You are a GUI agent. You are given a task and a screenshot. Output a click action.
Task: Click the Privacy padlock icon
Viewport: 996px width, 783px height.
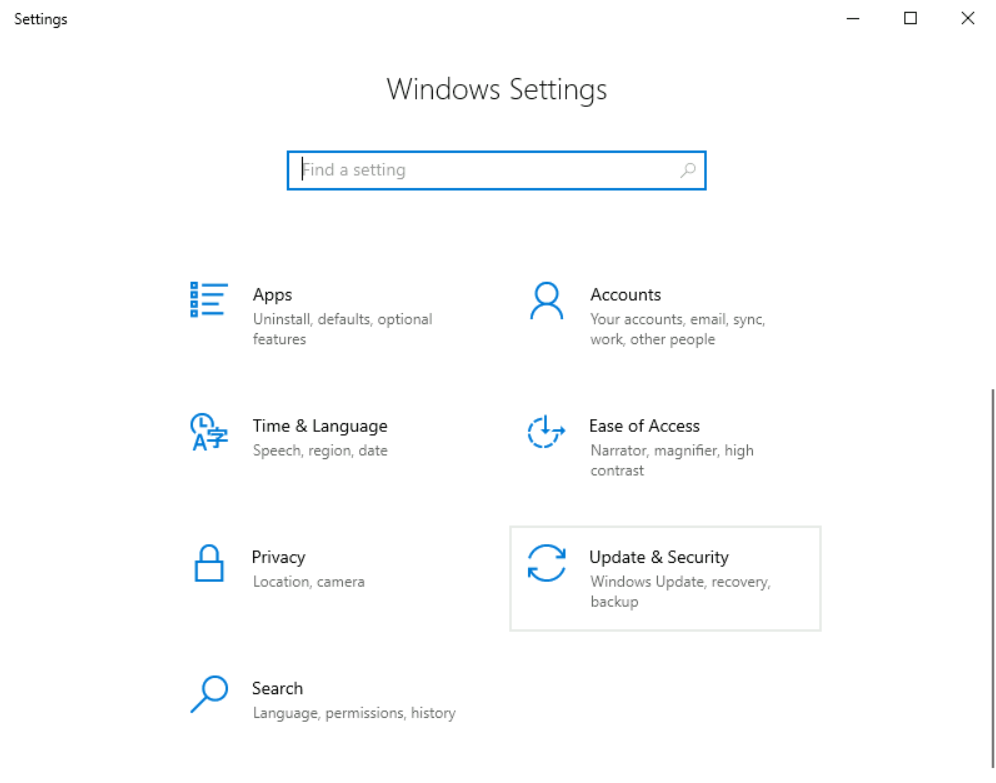pyautogui.click(x=208, y=563)
